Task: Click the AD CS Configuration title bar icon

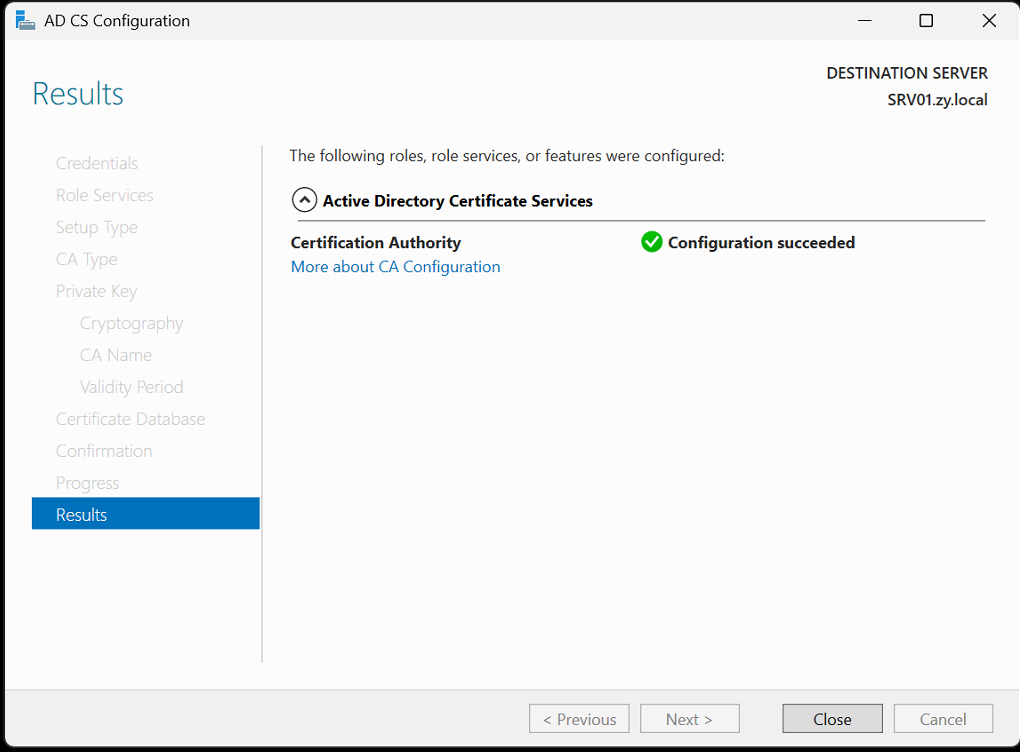Action: tap(25, 20)
